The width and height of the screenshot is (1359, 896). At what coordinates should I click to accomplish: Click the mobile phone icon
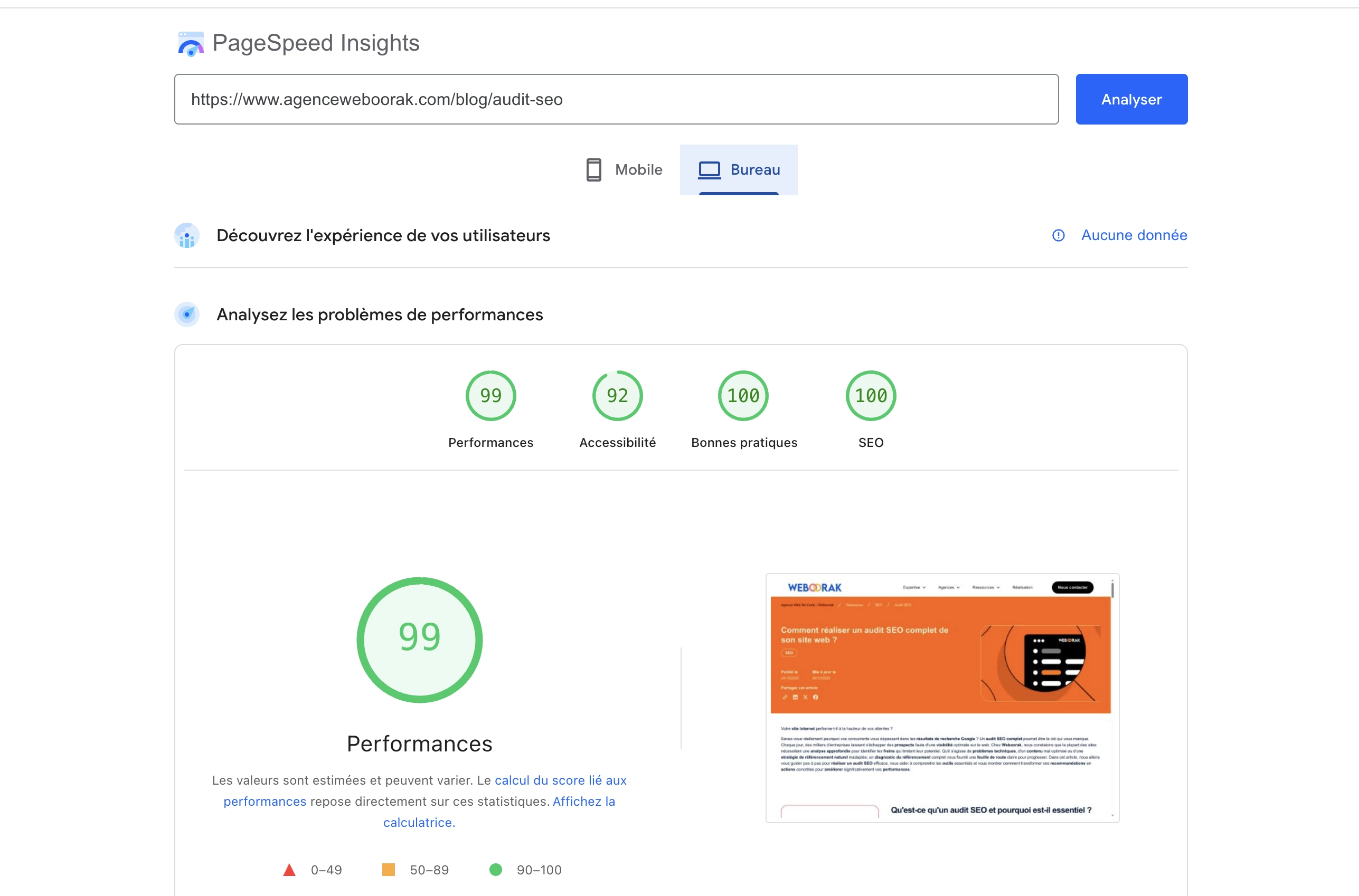pos(593,170)
